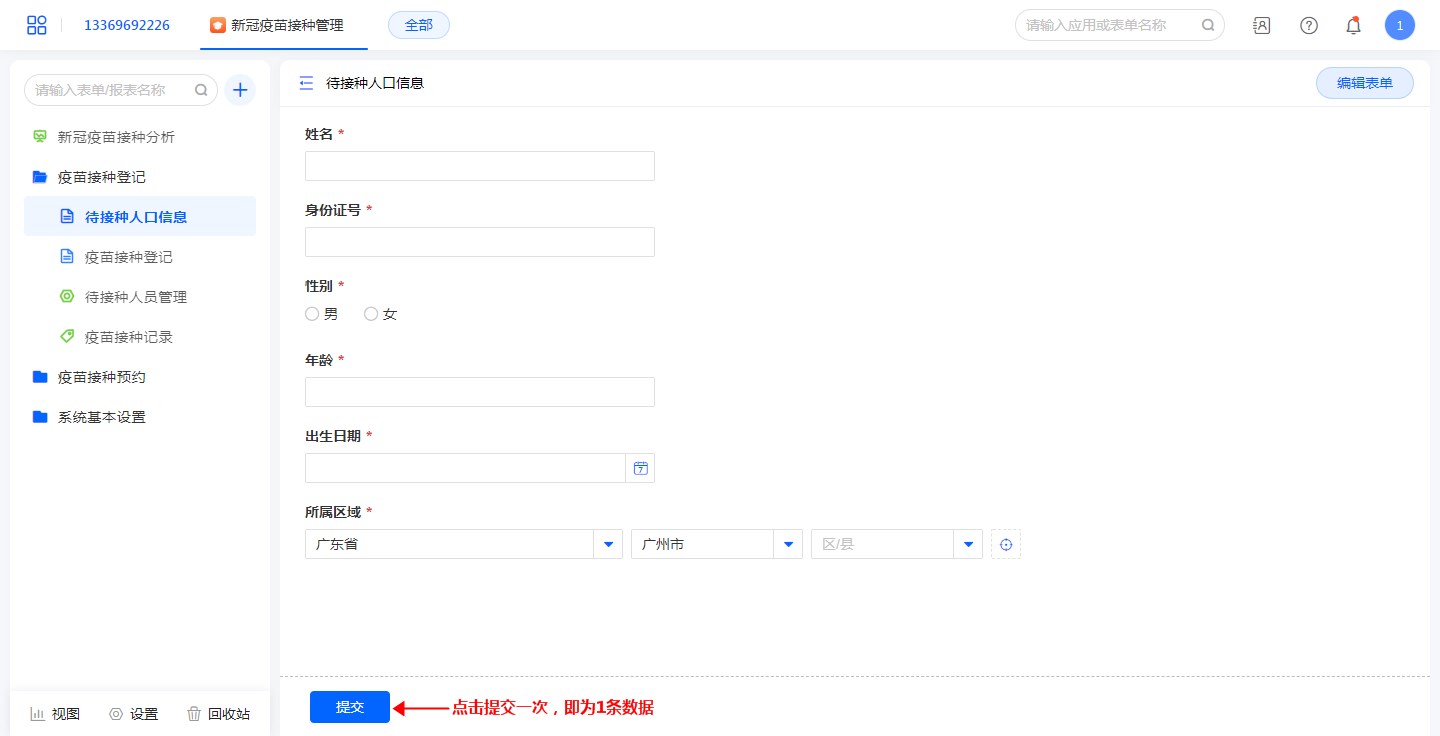Select the 男 gender radio button
The width and height of the screenshot is (1440, 736).
tap(312, 314)
